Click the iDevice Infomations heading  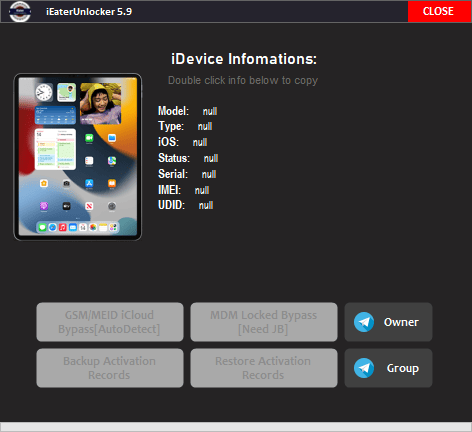tap(244, 59)
